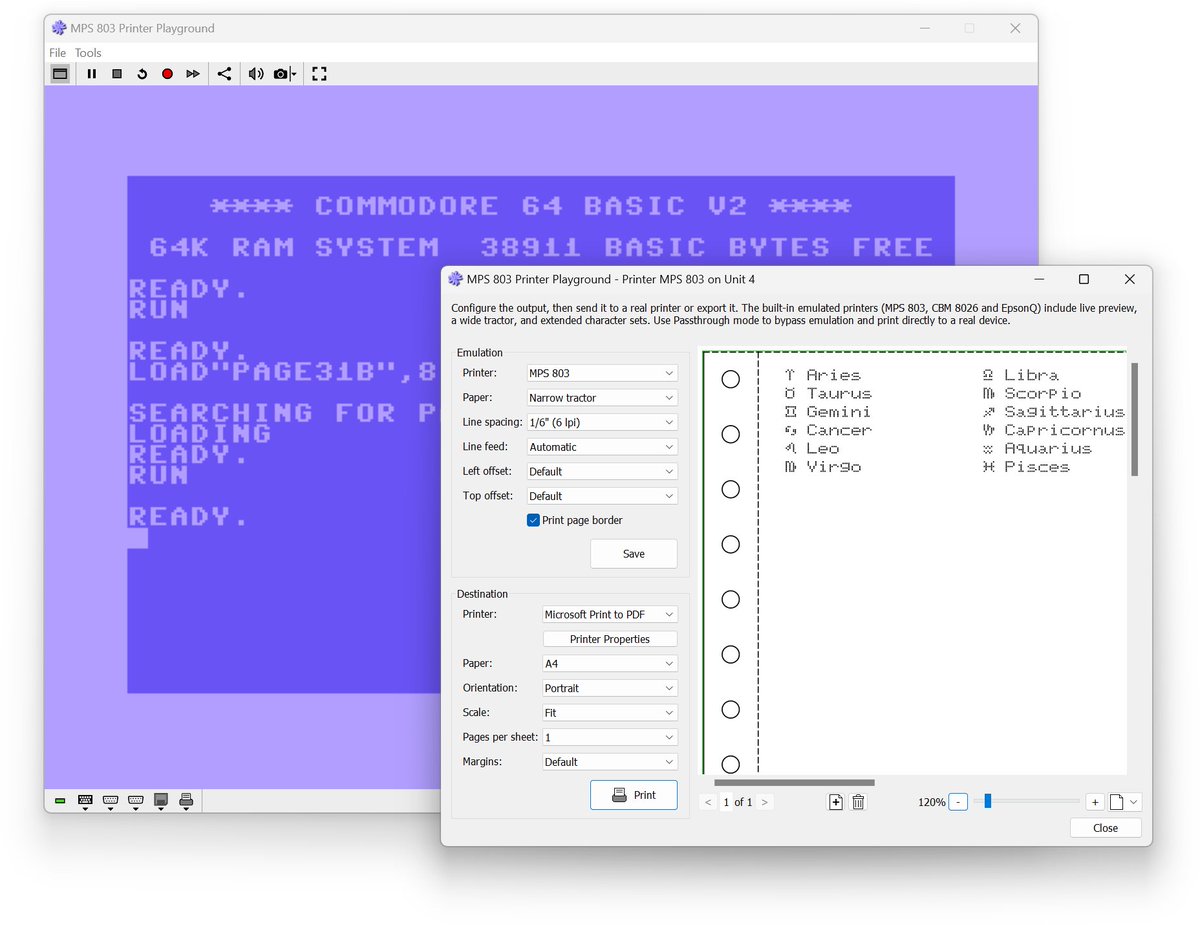1200x925 pixels.
Task: Delete page using the trash icon
Action: (x=858, y=802)
